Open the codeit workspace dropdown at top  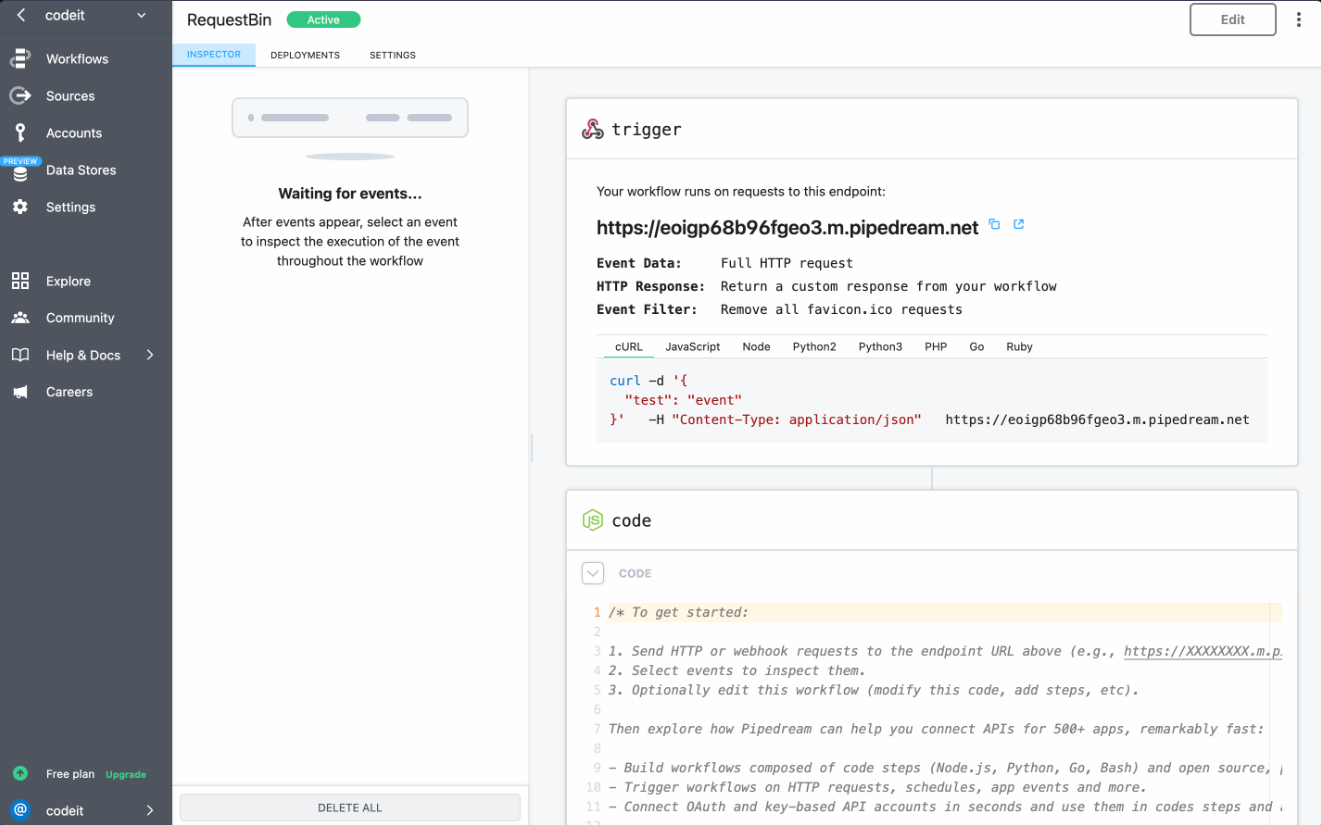[x=141, y=15]
